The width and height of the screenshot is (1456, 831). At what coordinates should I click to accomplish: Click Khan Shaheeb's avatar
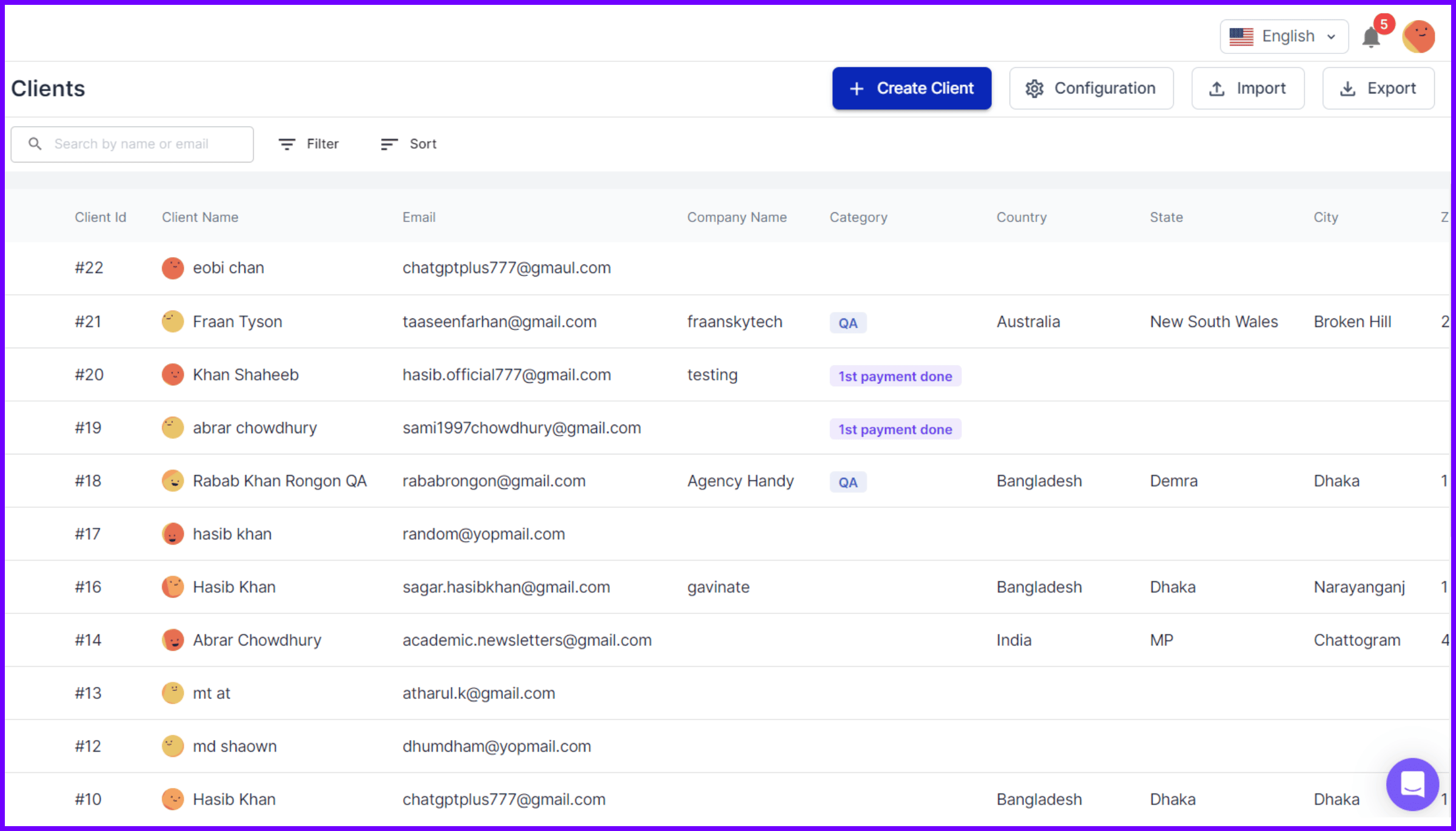[x=173, y=374]
